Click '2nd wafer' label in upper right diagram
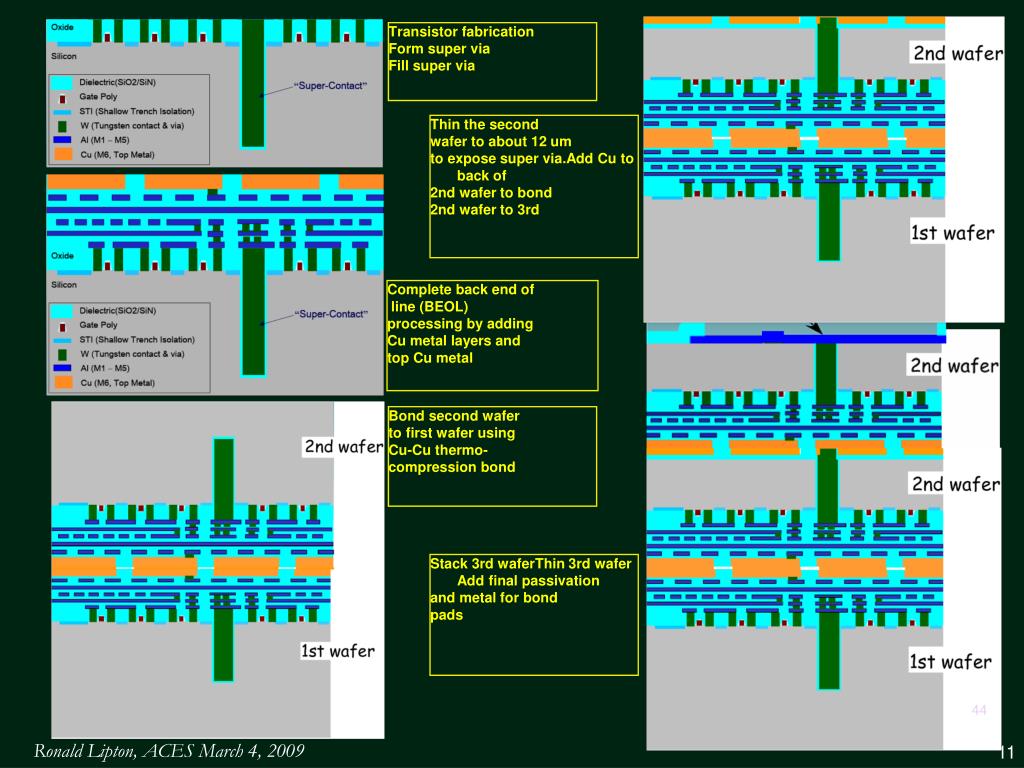Viewport: 1024px width, 768px height. [x=957, y=53]
